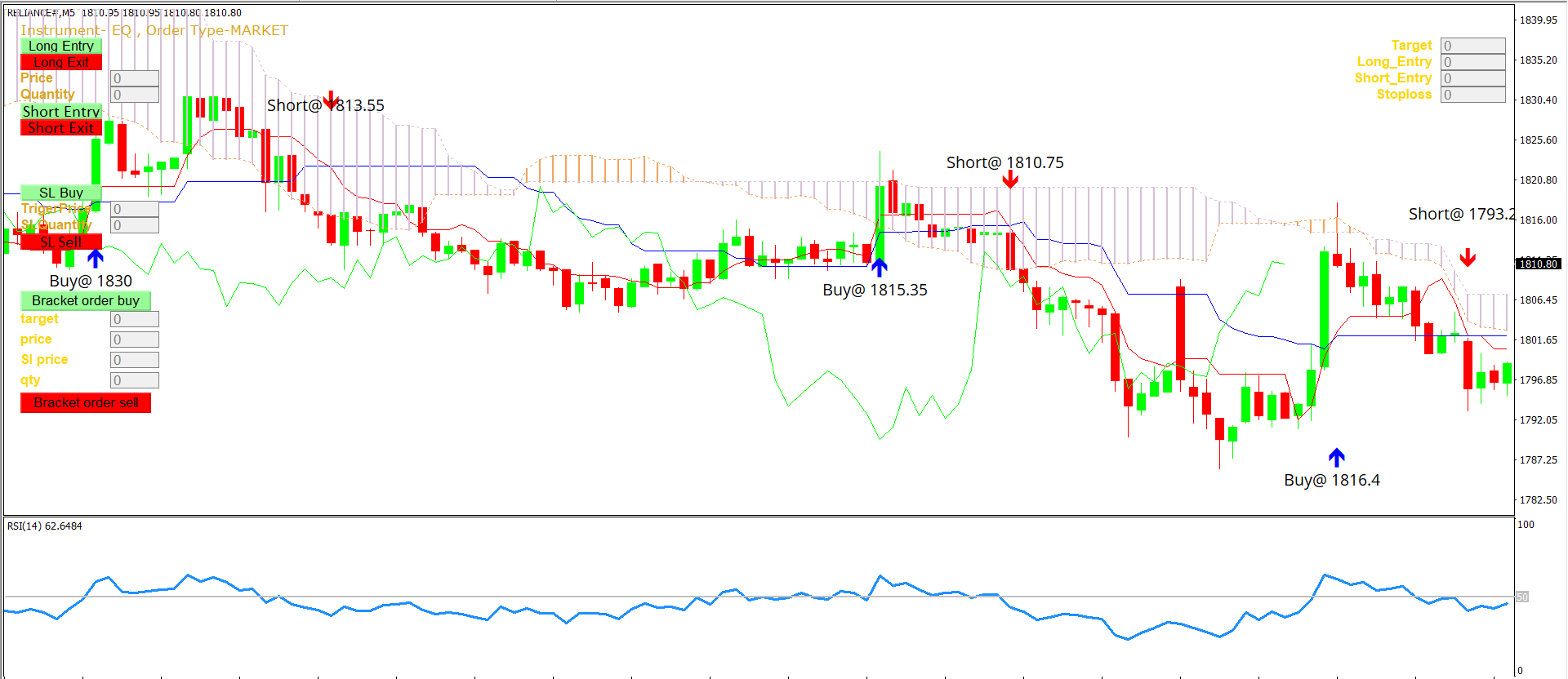Click the red SL Sell button
This screenshot has width=1568, height=679.
point(61,242)
